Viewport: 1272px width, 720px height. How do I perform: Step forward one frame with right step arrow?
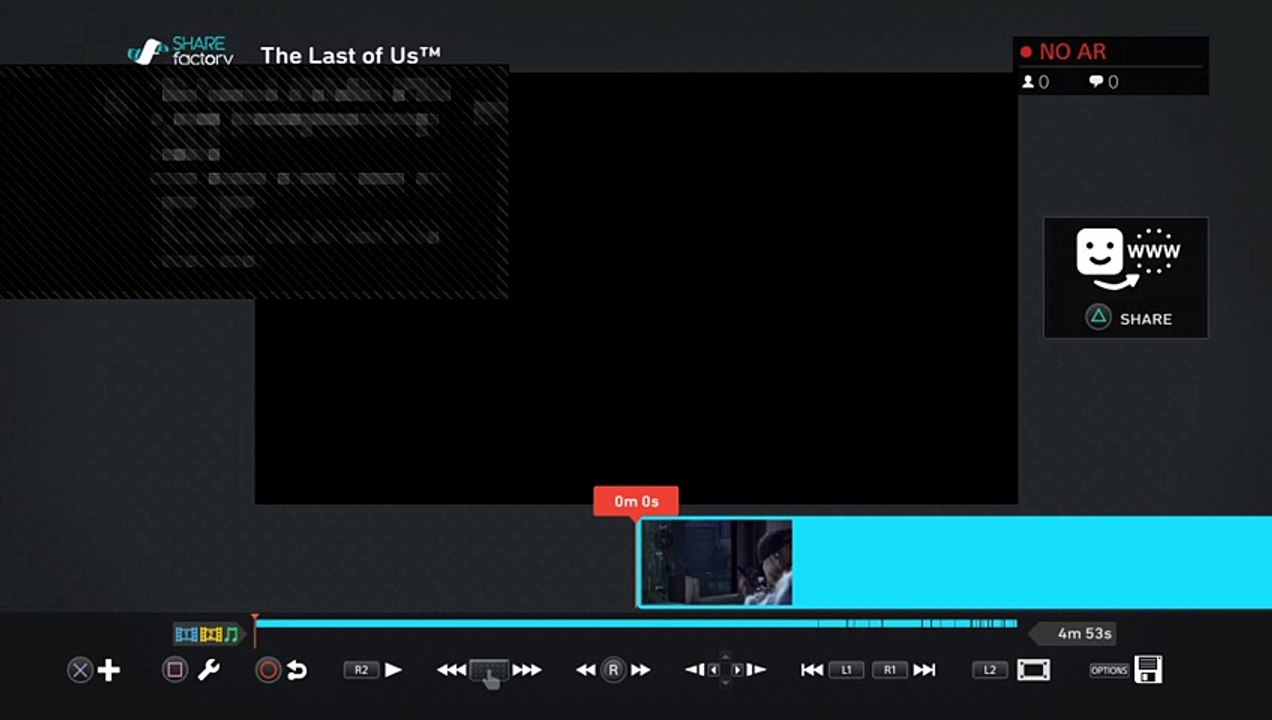tap(757, 670)
